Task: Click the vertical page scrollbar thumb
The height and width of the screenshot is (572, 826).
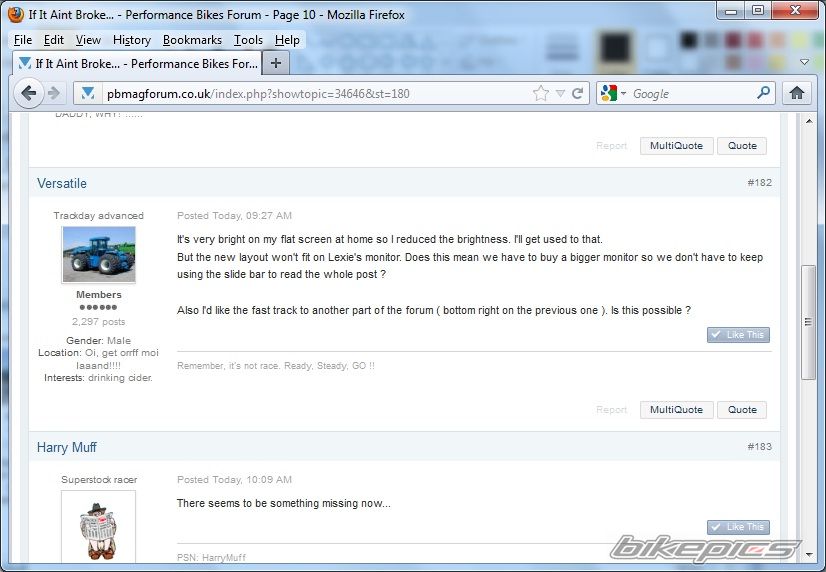Action: [x=809, y=318]
